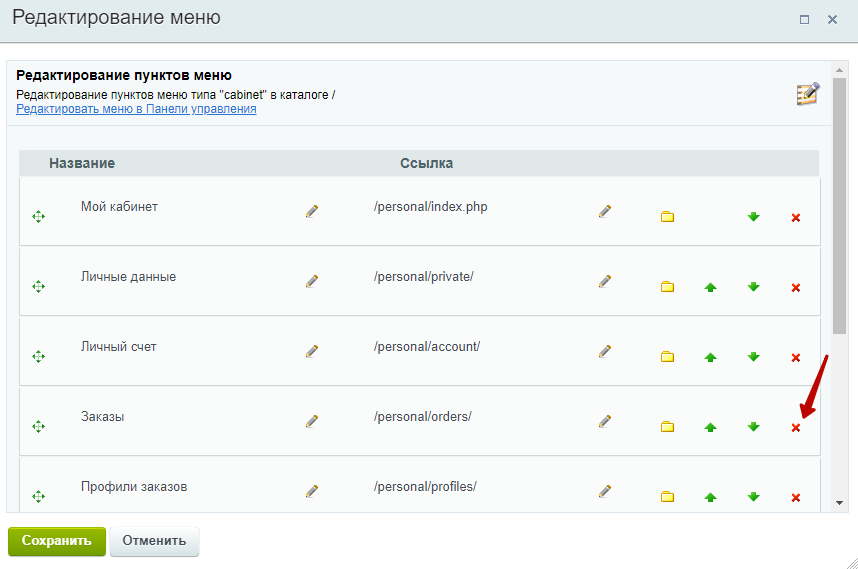858x569 pixels.
Task: Click Отменить button
Action: [154, 541]
